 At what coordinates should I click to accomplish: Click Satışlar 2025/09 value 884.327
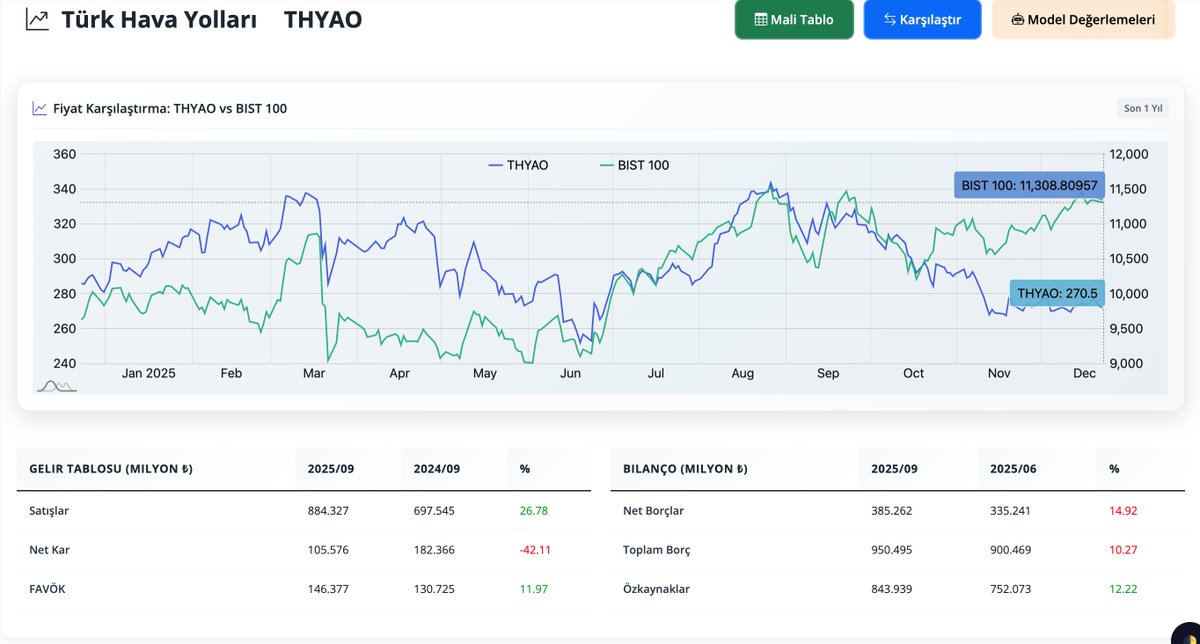pyautogui.click(x=329, y=510)
